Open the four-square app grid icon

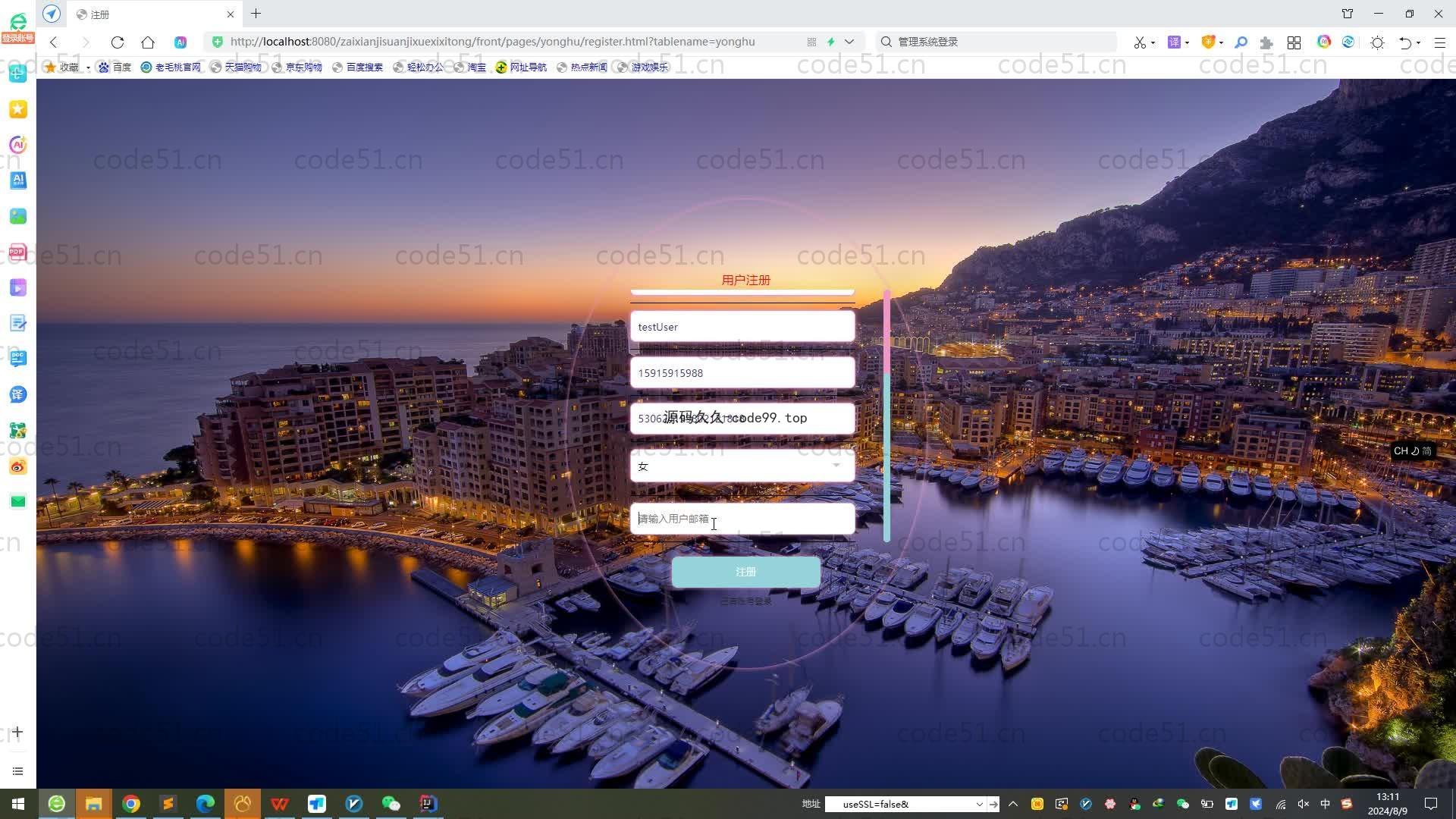(1294, 42)
